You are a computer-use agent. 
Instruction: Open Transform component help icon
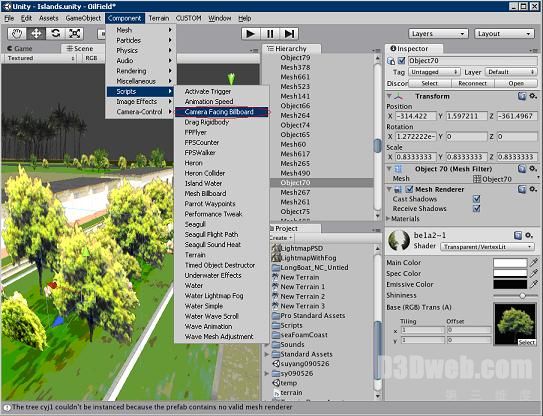[x=522, y=96]
